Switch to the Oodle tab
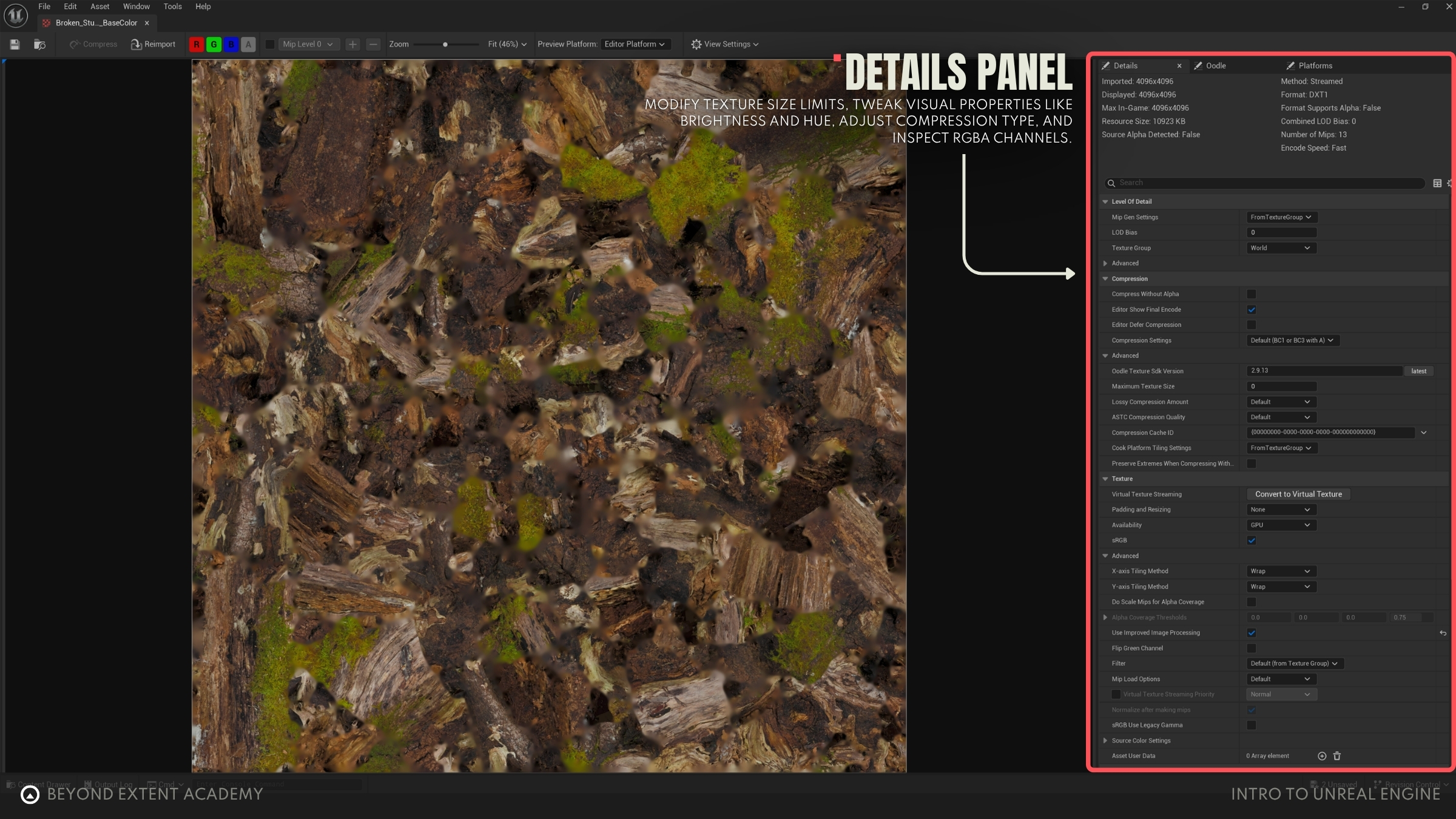This screenshot has height=819, width=1456. click(x=1215, y=66)
